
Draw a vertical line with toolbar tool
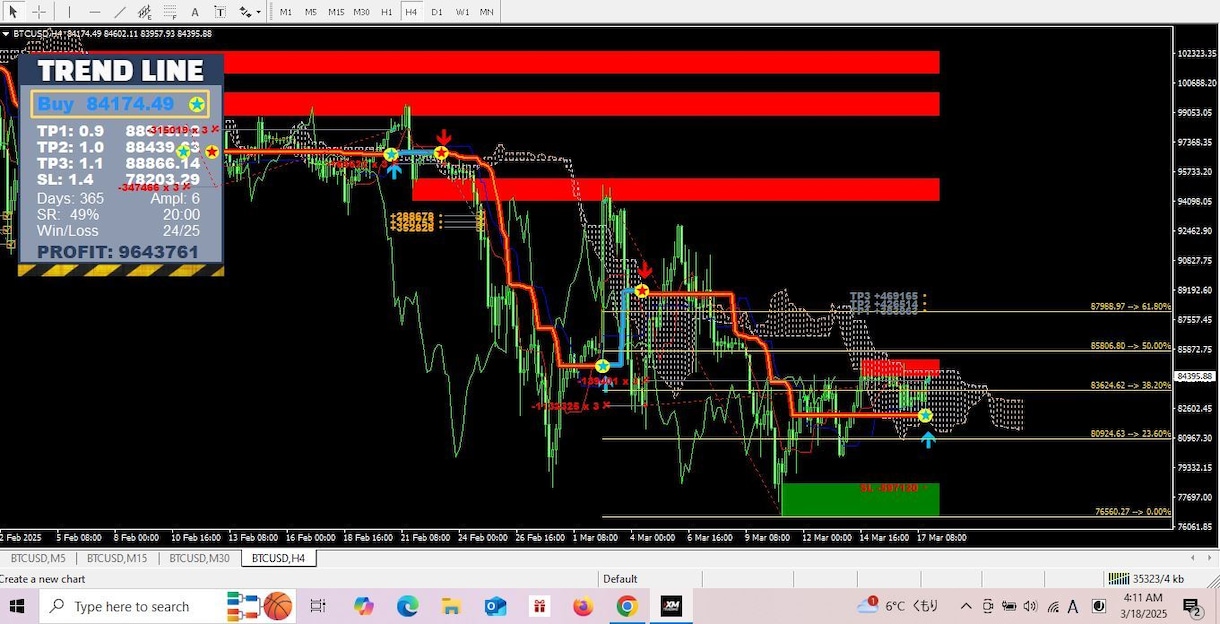pos(69,12)
